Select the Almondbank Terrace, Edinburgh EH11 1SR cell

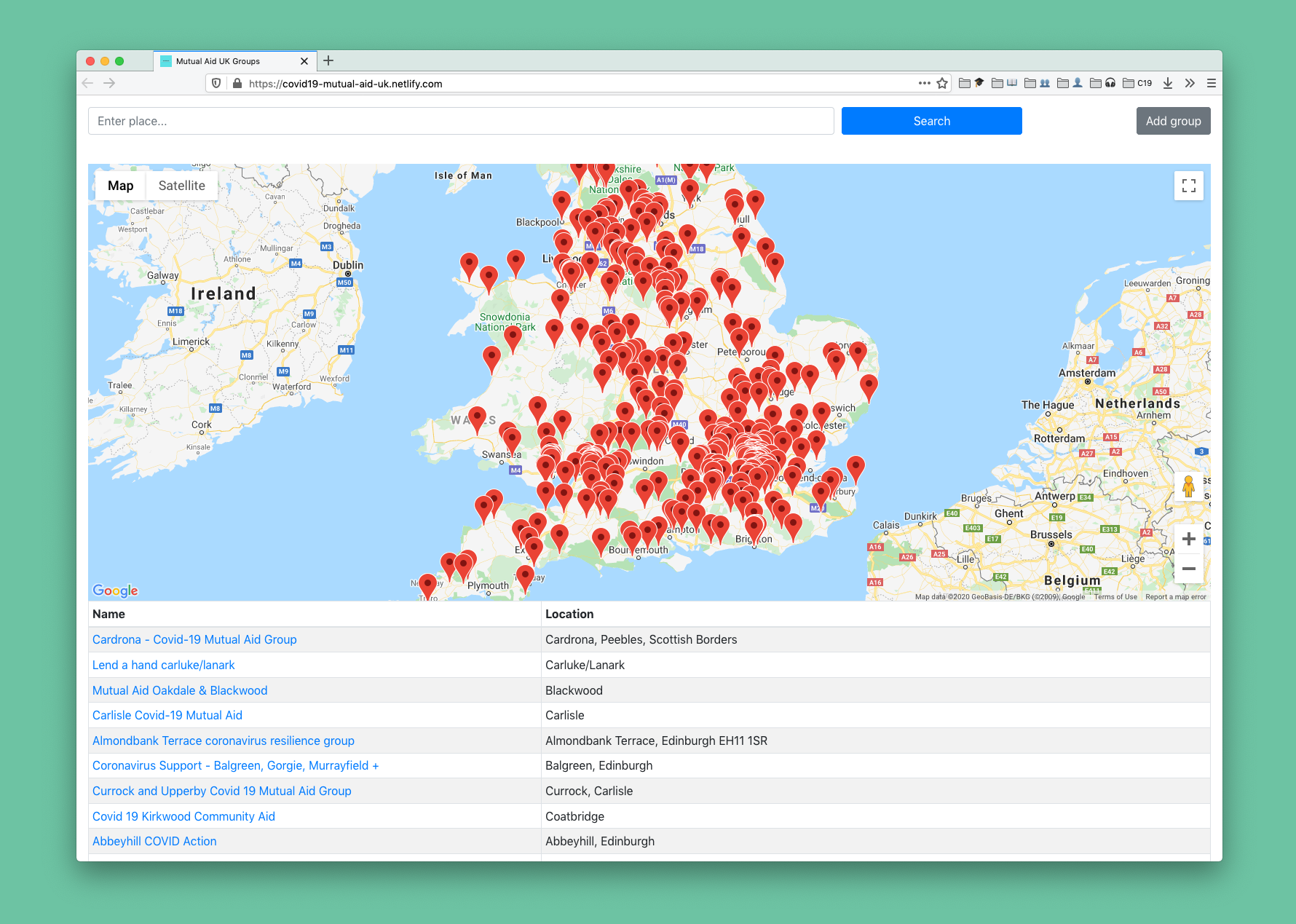(876, 741)
